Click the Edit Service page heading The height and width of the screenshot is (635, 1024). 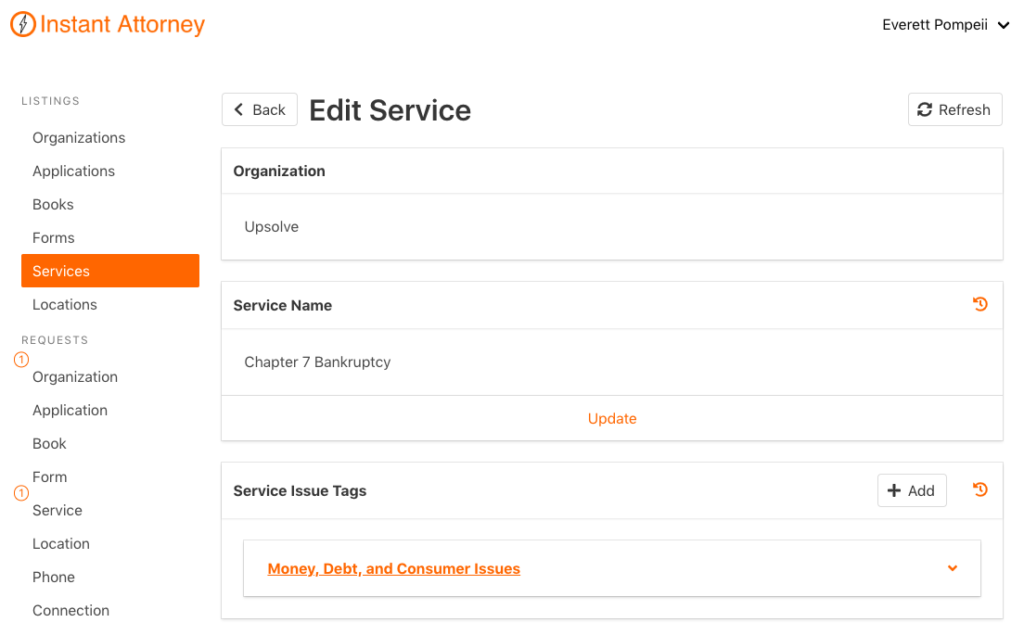(x=390, y=110)
